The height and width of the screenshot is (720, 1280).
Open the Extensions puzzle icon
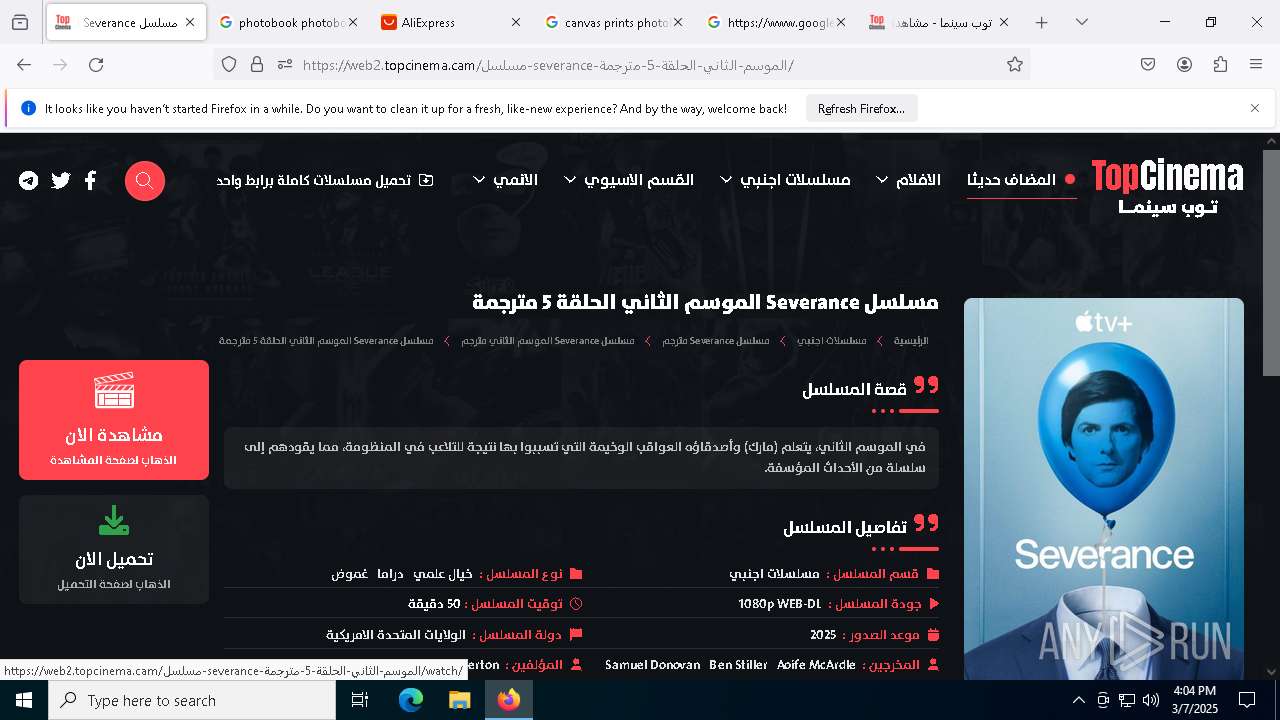pos(1220,65)
